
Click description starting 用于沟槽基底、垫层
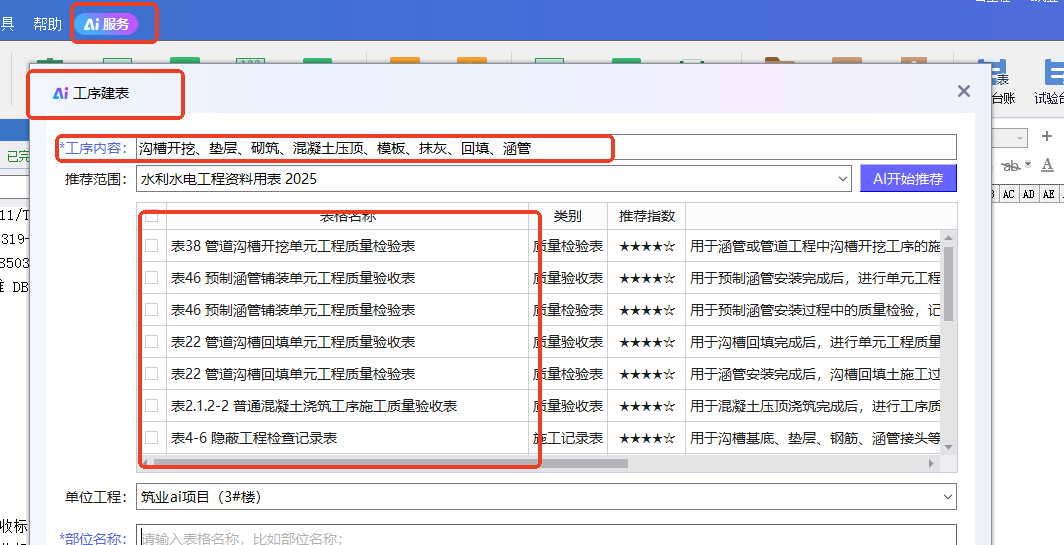point(815,438)
